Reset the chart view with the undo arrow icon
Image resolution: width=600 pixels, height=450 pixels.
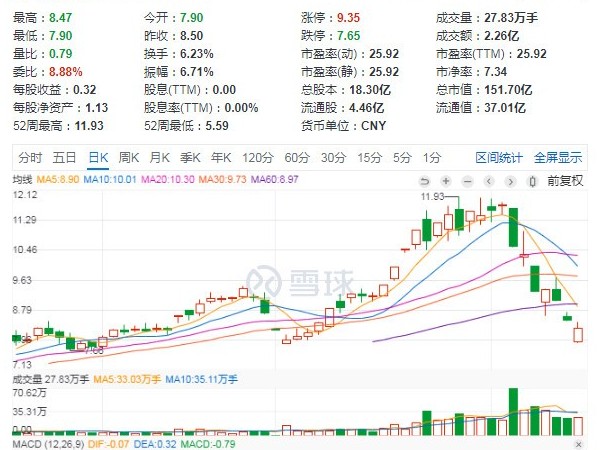click(424, 181)
